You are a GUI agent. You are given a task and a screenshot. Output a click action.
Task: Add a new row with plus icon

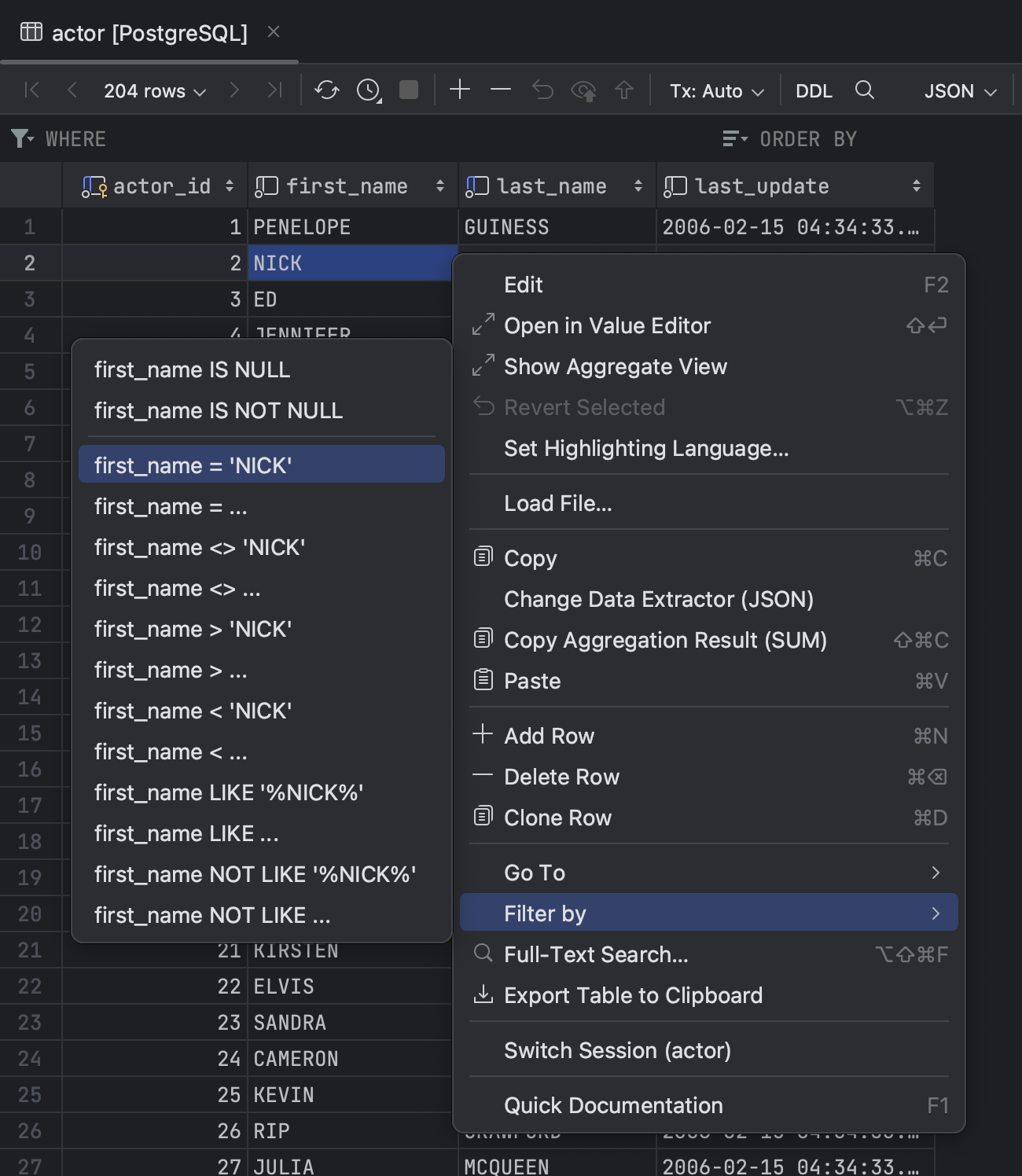tap(460, 90)
